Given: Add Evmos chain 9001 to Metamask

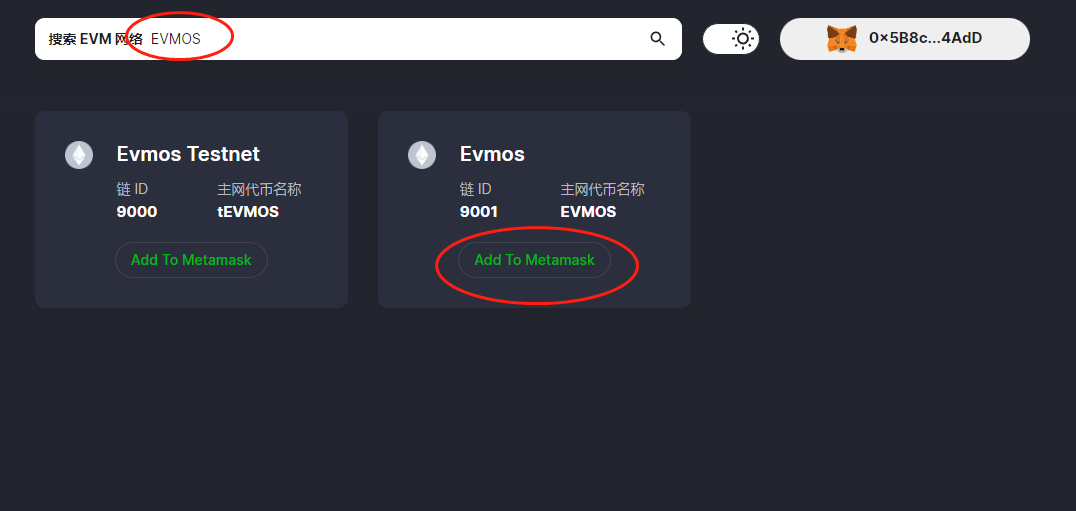Looking at the screenshot, I should [x=534, y=260].
